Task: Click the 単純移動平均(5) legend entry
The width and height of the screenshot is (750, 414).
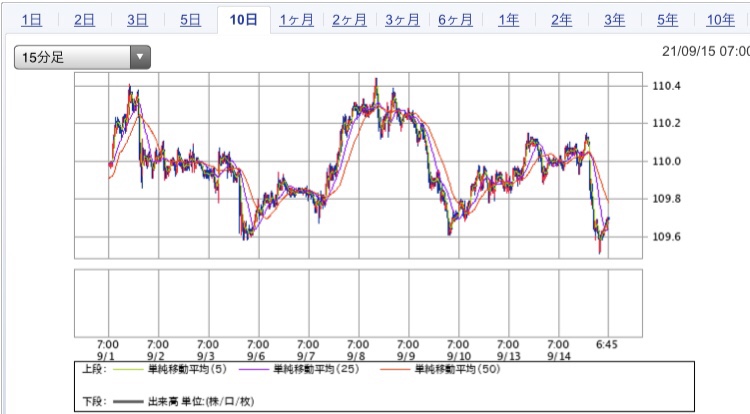Action: [188, 369]
